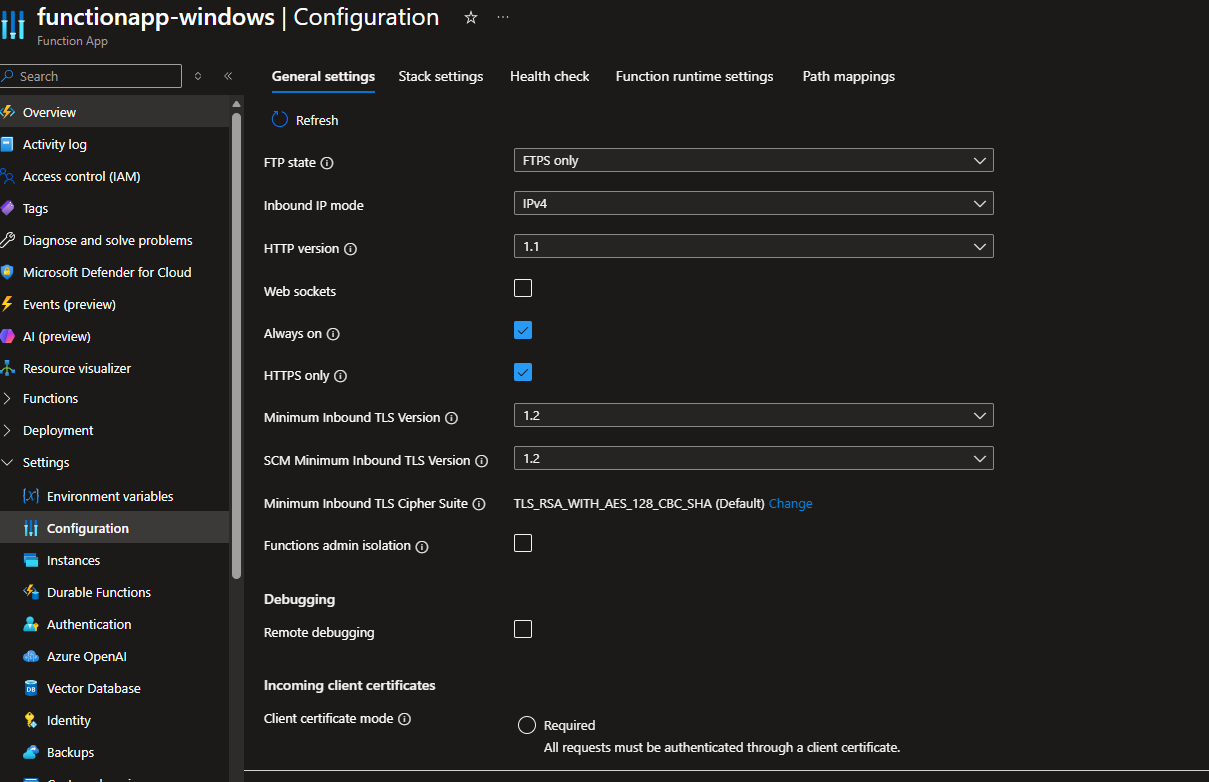Click the Always on info icon

[x=333, y=334]
